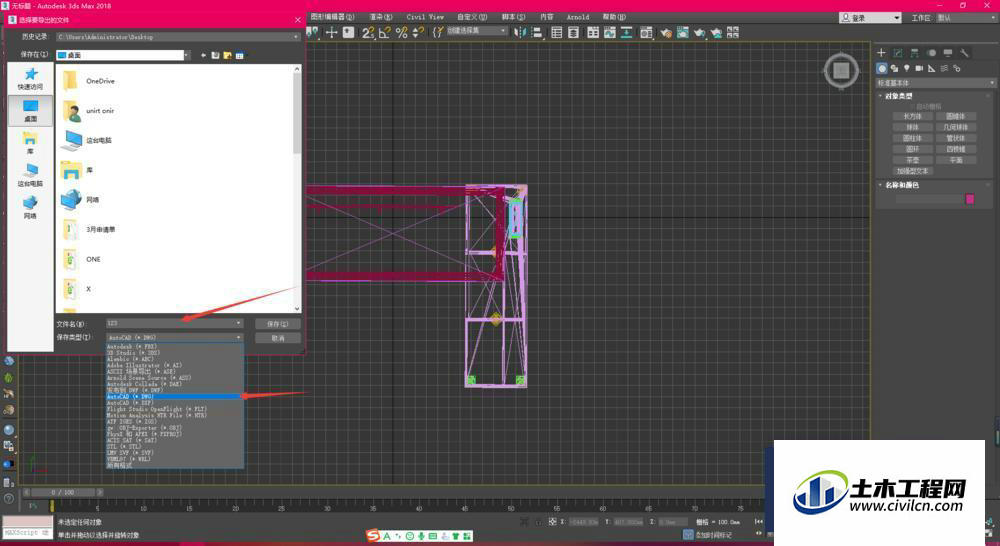The width and height of the screenshot is (1000, 546).
Task: Select 桌面 desktop in places sidebar
Action: point(30,110)
